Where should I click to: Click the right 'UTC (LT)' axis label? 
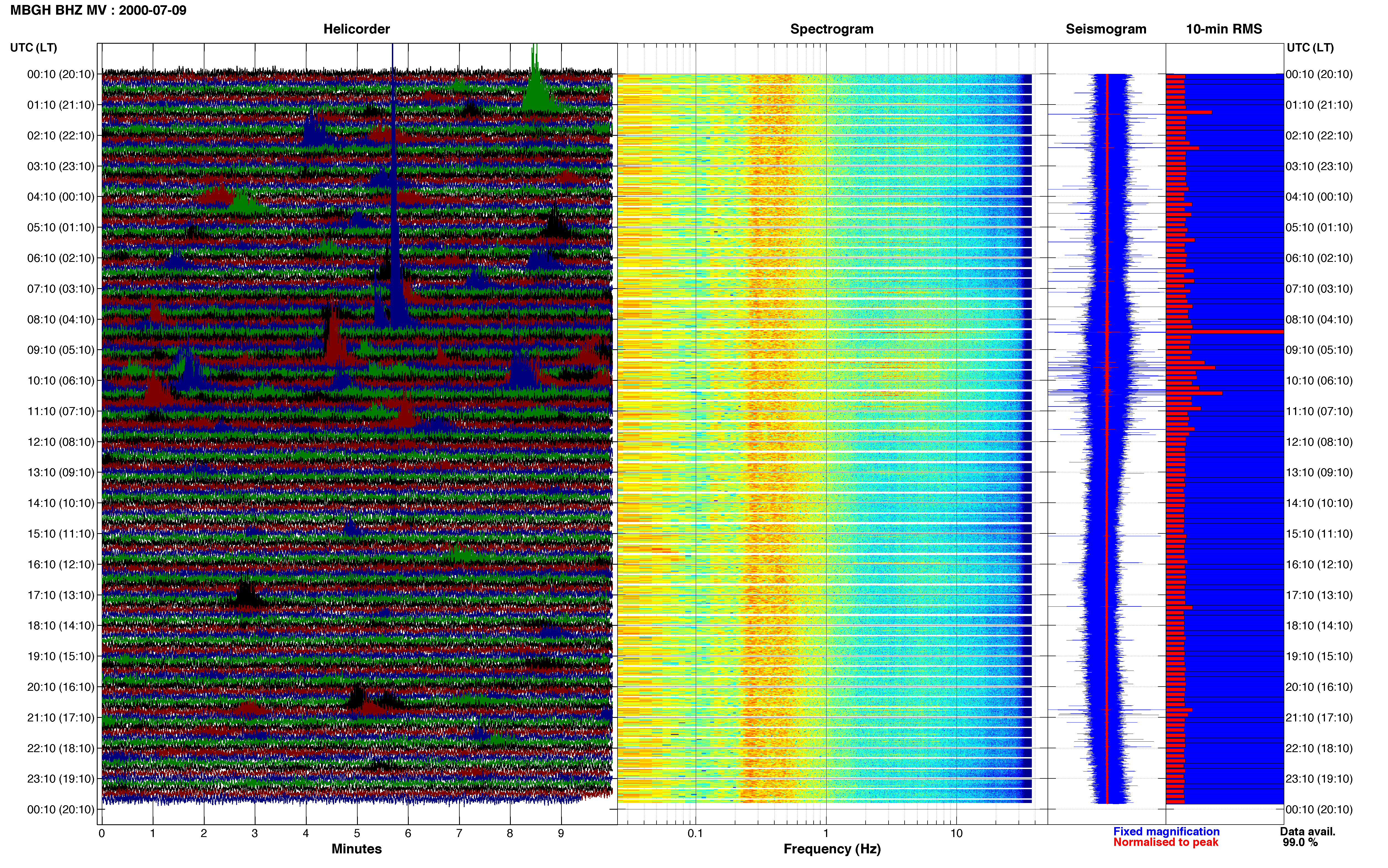click(1310, 48)
